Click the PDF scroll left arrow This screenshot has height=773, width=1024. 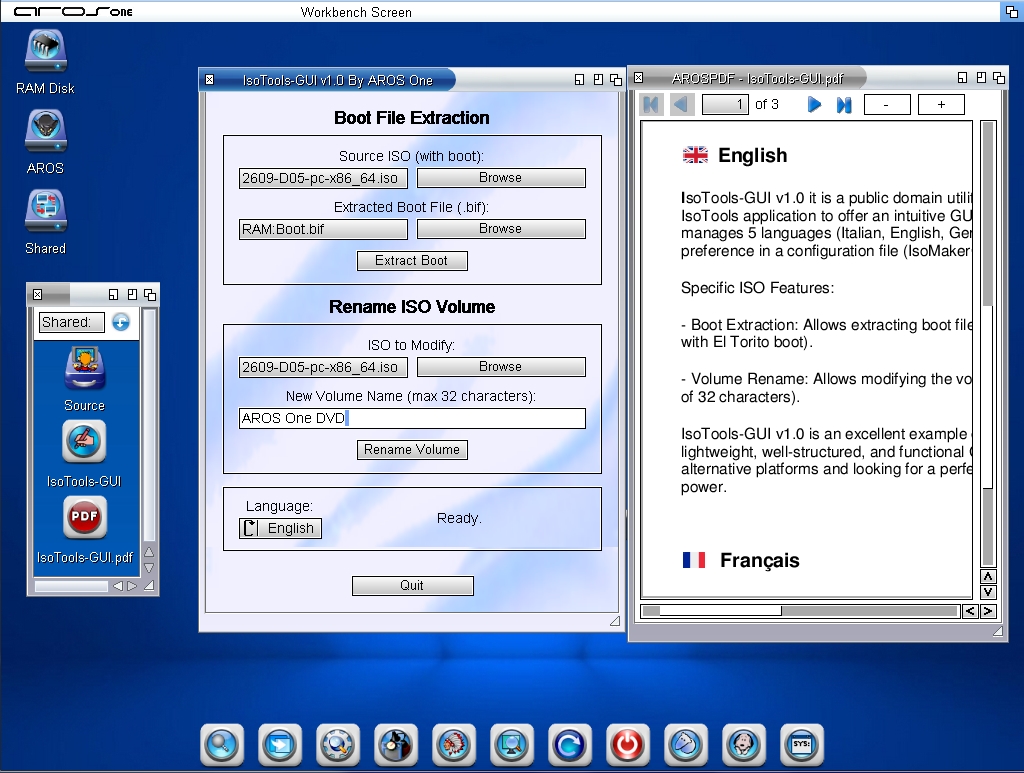pyautogui.click(x=970, y=611)
